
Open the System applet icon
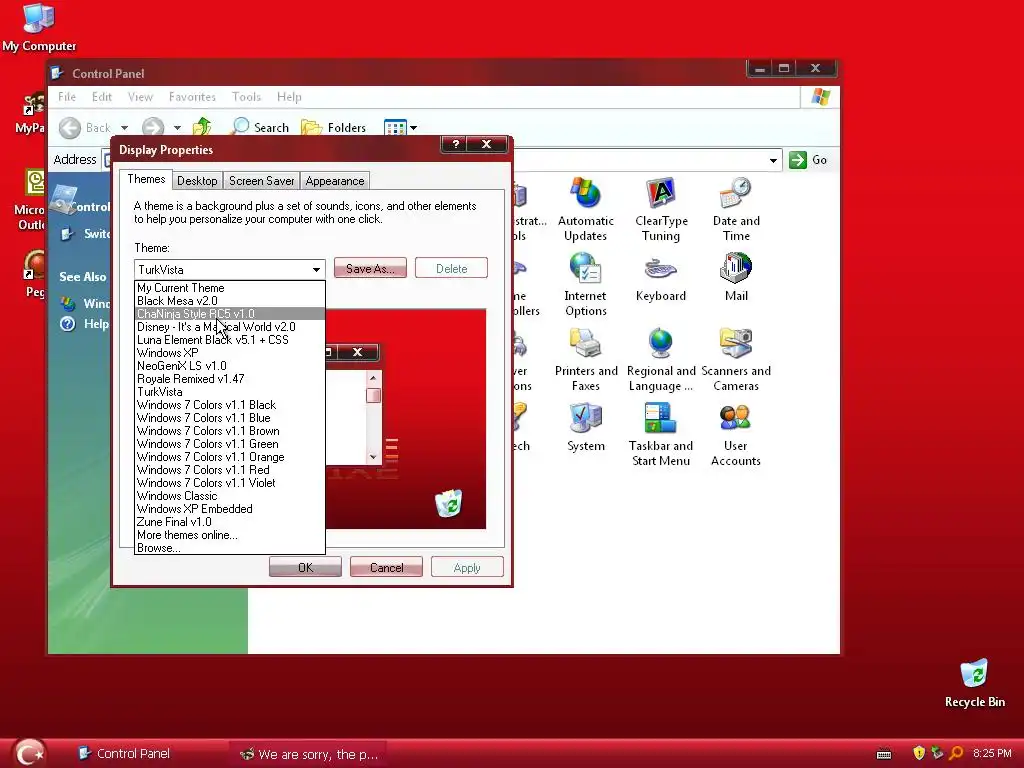click(x=586, y=428)
